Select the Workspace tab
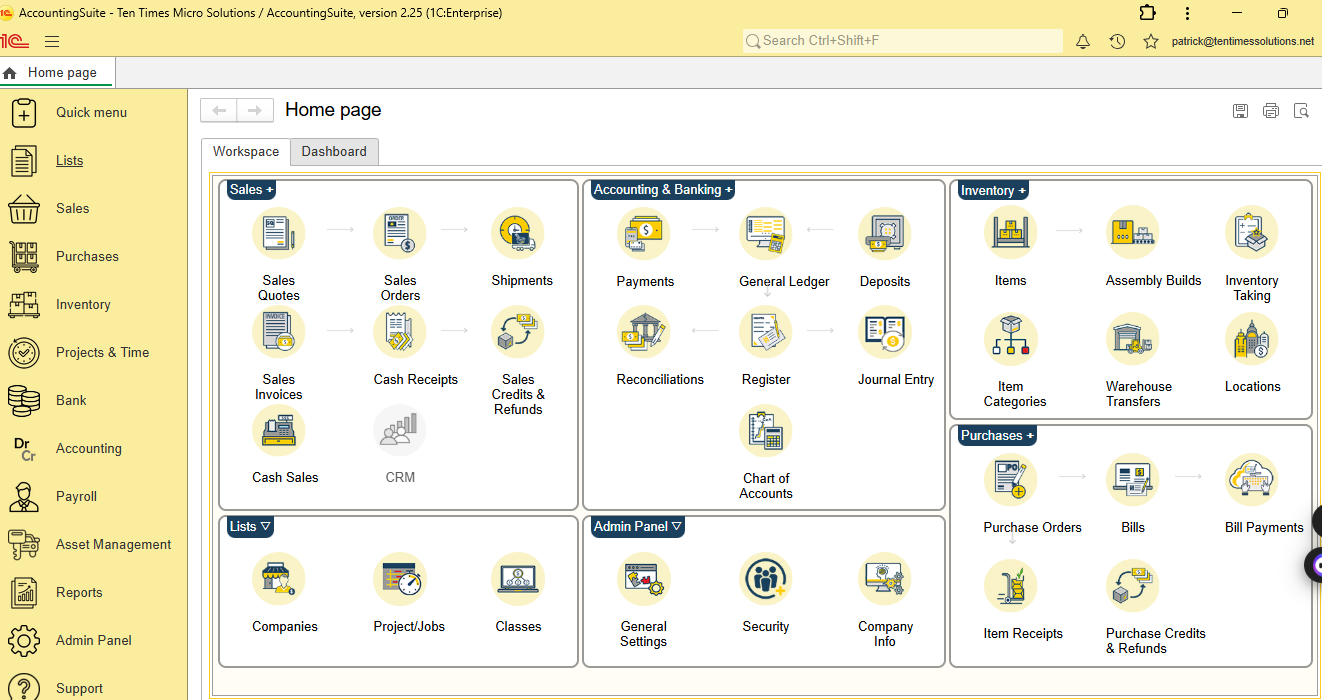This screenshot has width=1322, height=700. click(x=246, y=152)
